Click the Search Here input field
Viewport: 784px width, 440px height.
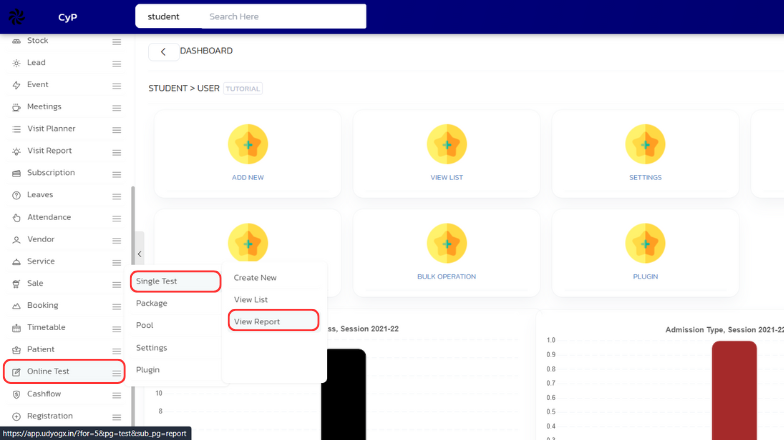tap(280, 16)
